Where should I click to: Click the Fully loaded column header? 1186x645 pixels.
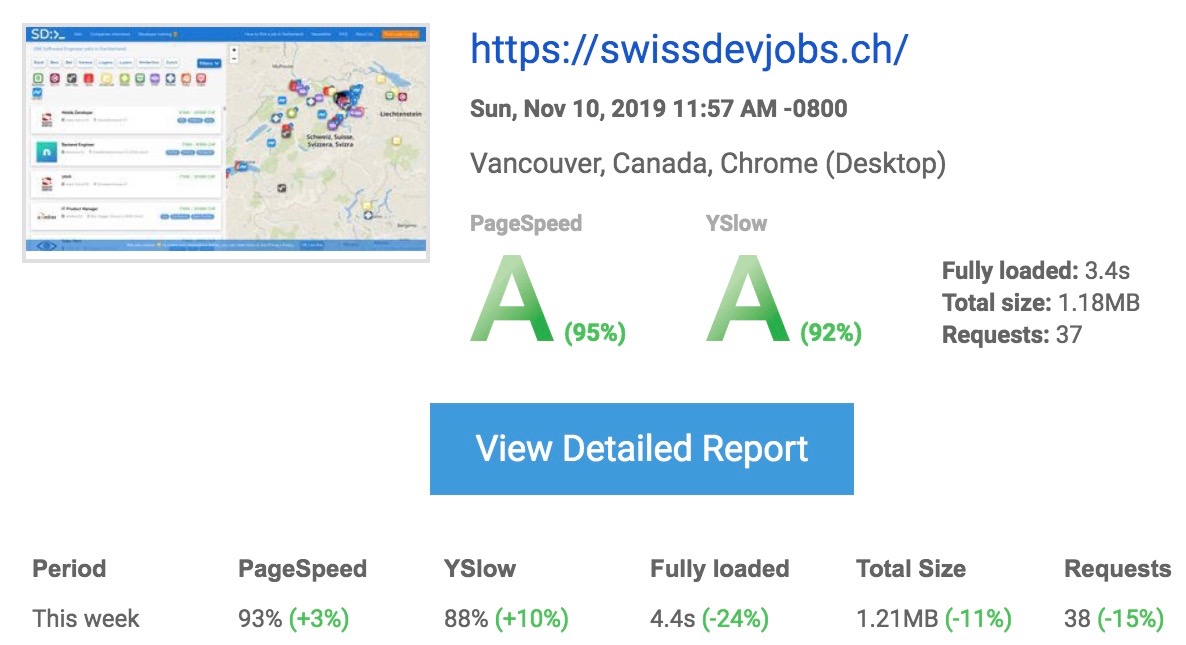[719, 569]
